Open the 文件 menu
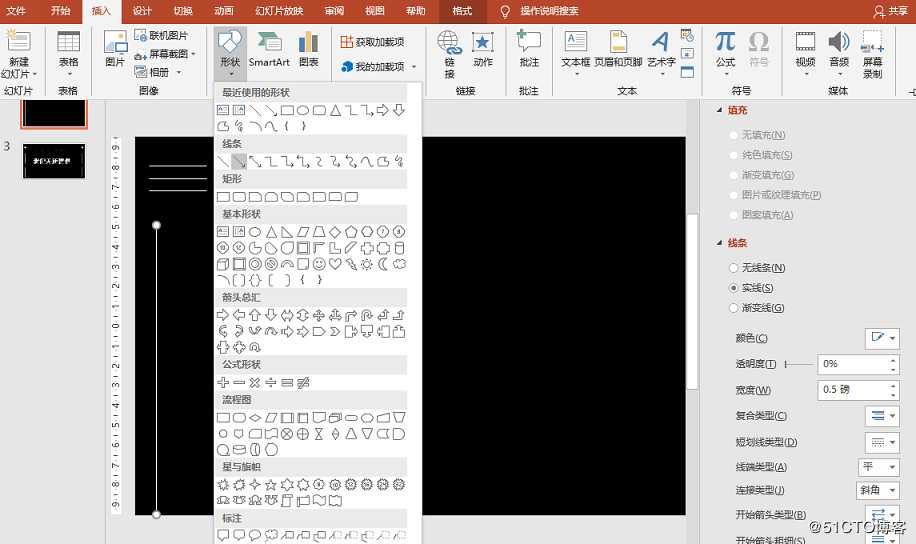 [16, 11]
